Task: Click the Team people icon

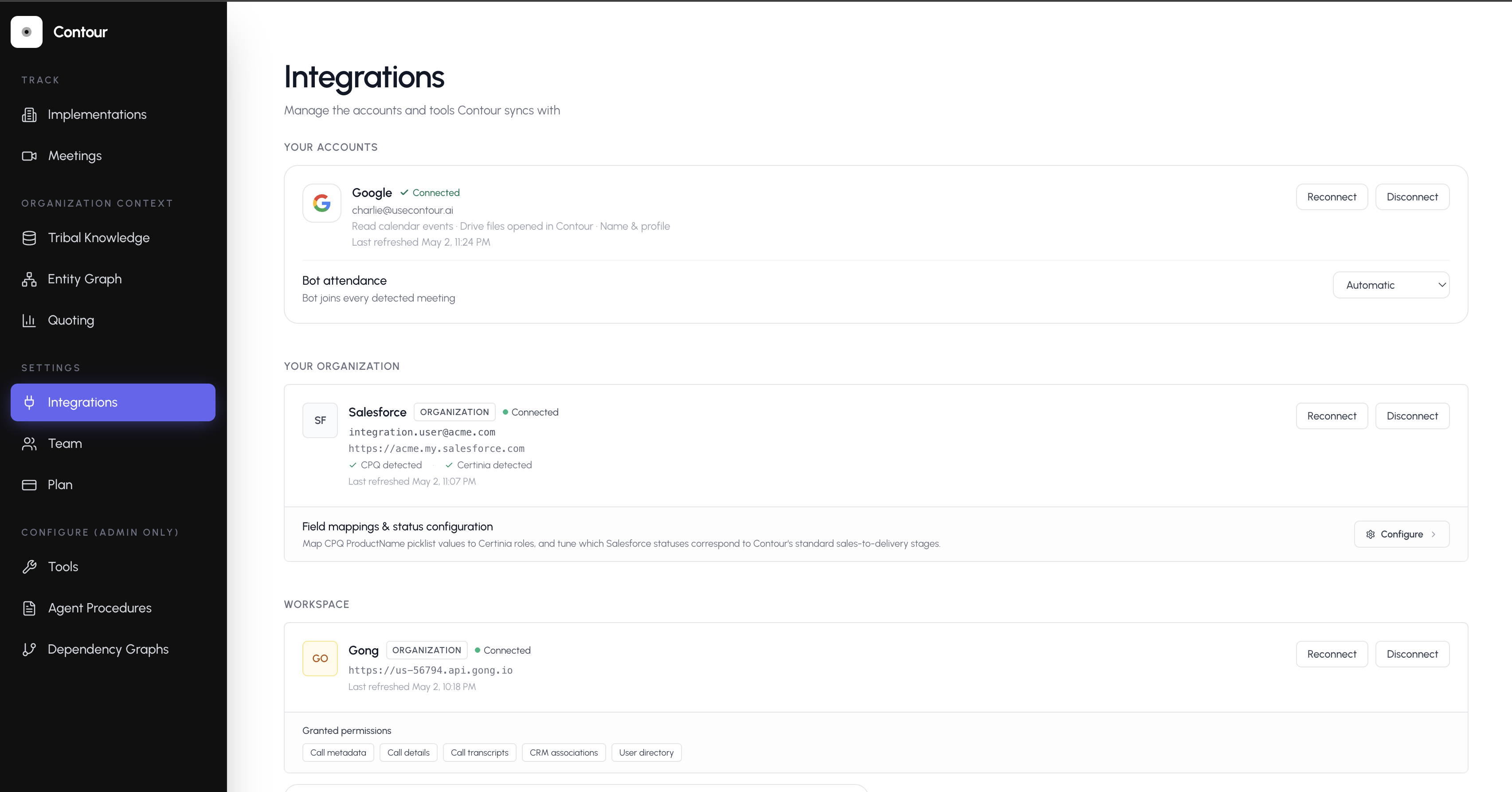Action: click(29, 443)
